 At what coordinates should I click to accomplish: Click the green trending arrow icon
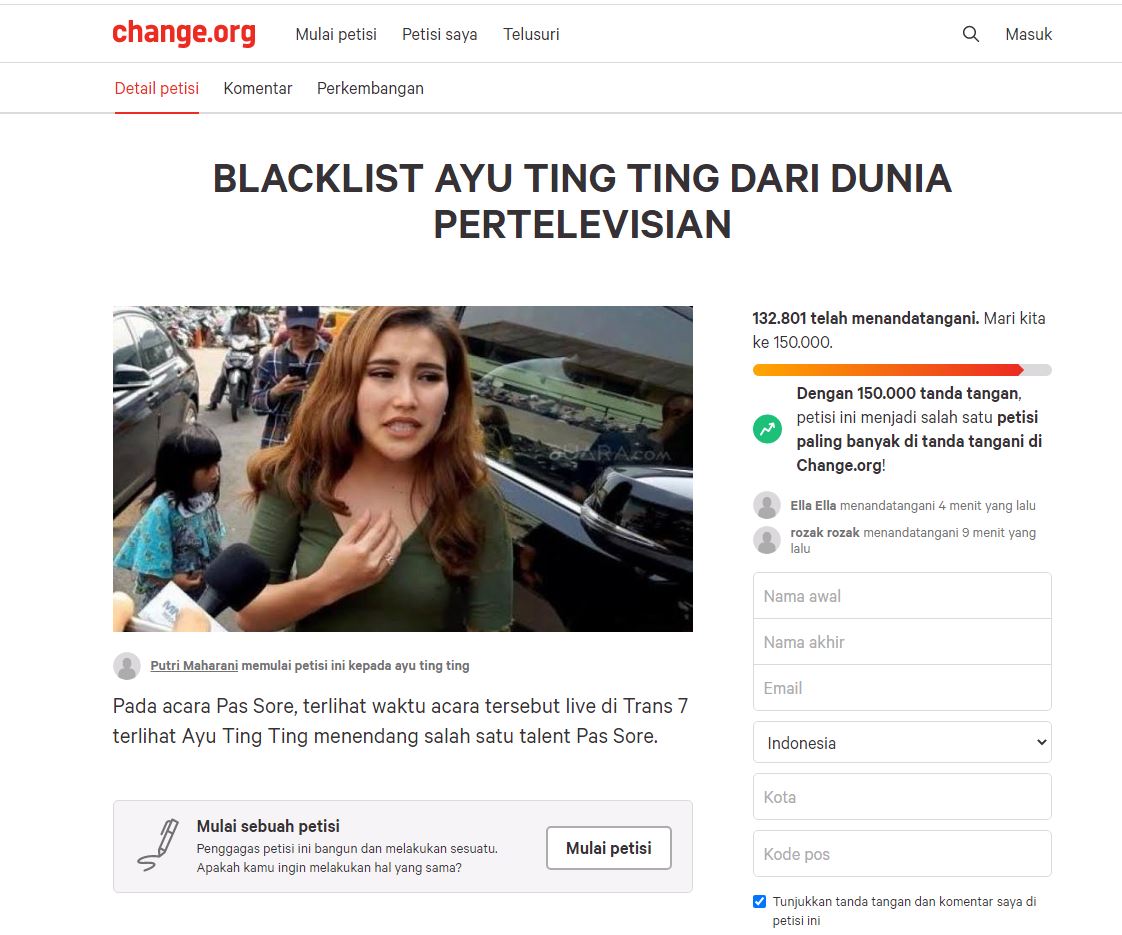[767, 429]
